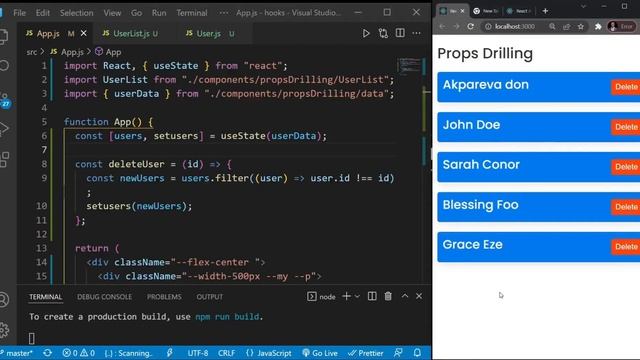Delete Grace Eze in browser

(x=625, y=247)
